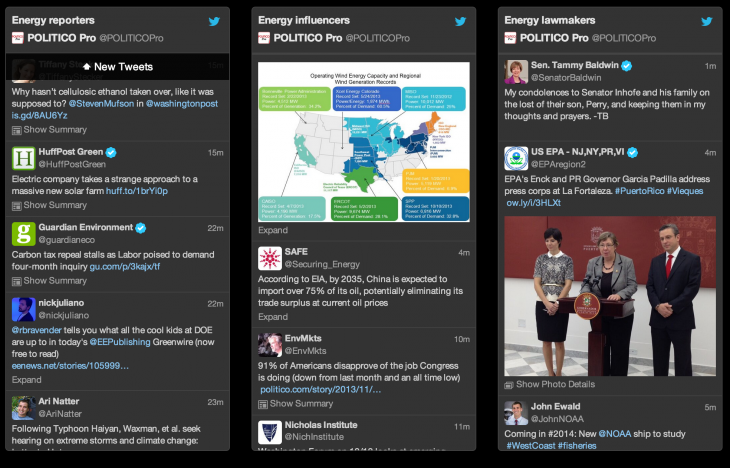Show Photo Details for EPA press photo

tap(555, 385)
